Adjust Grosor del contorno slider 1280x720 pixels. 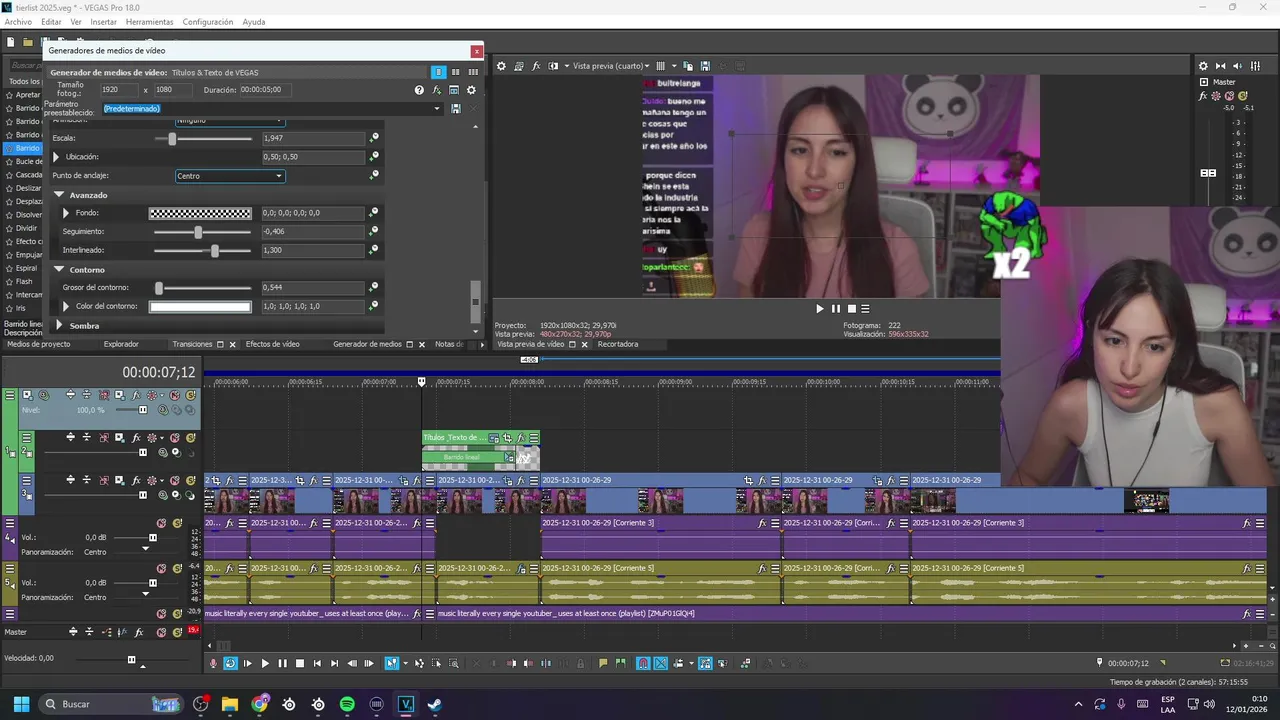point(159,288)
